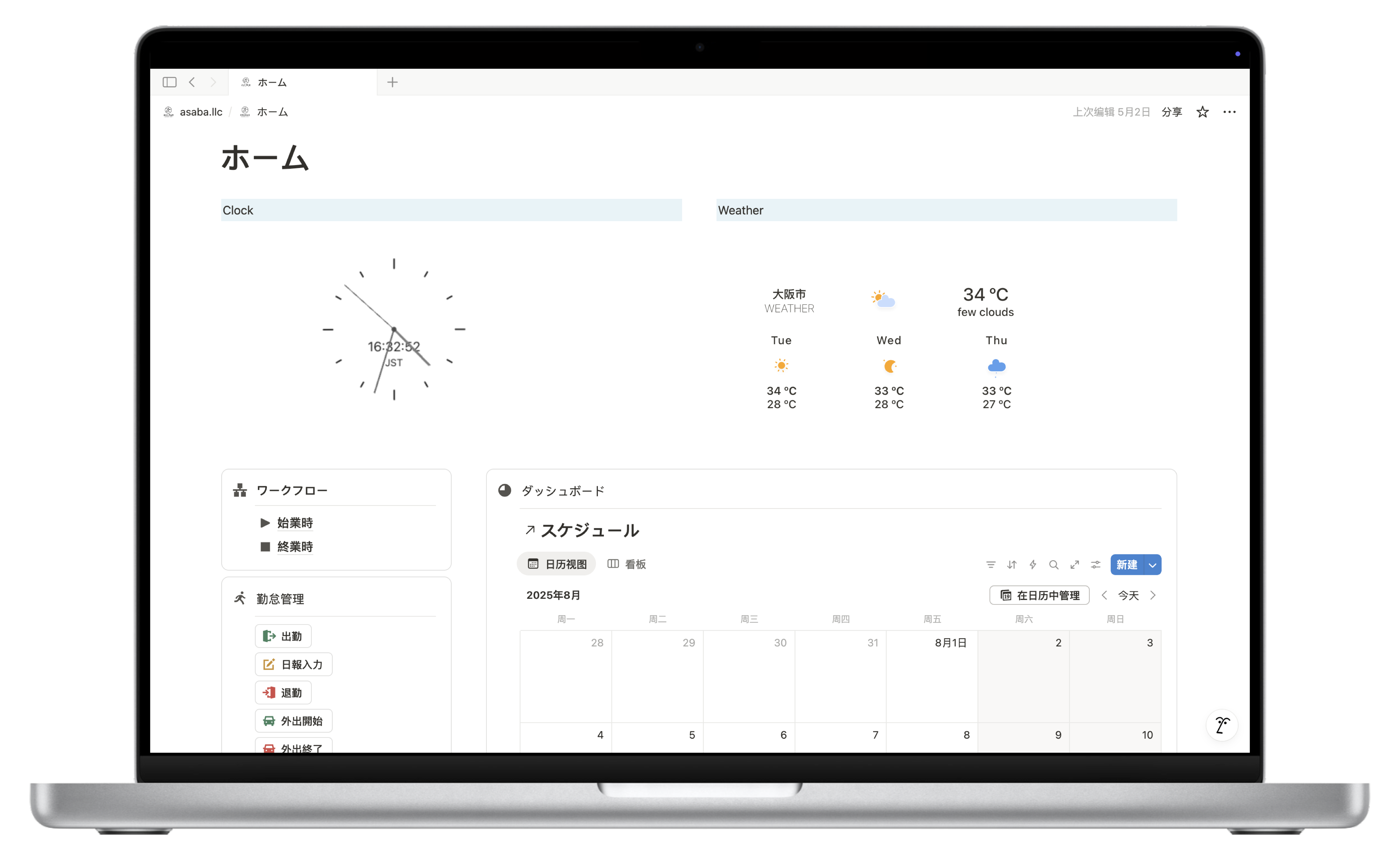Click the Weather heading block
The height and width of the screenshot is (859, 1400).
pyautogui.click(x=947, y=210)
